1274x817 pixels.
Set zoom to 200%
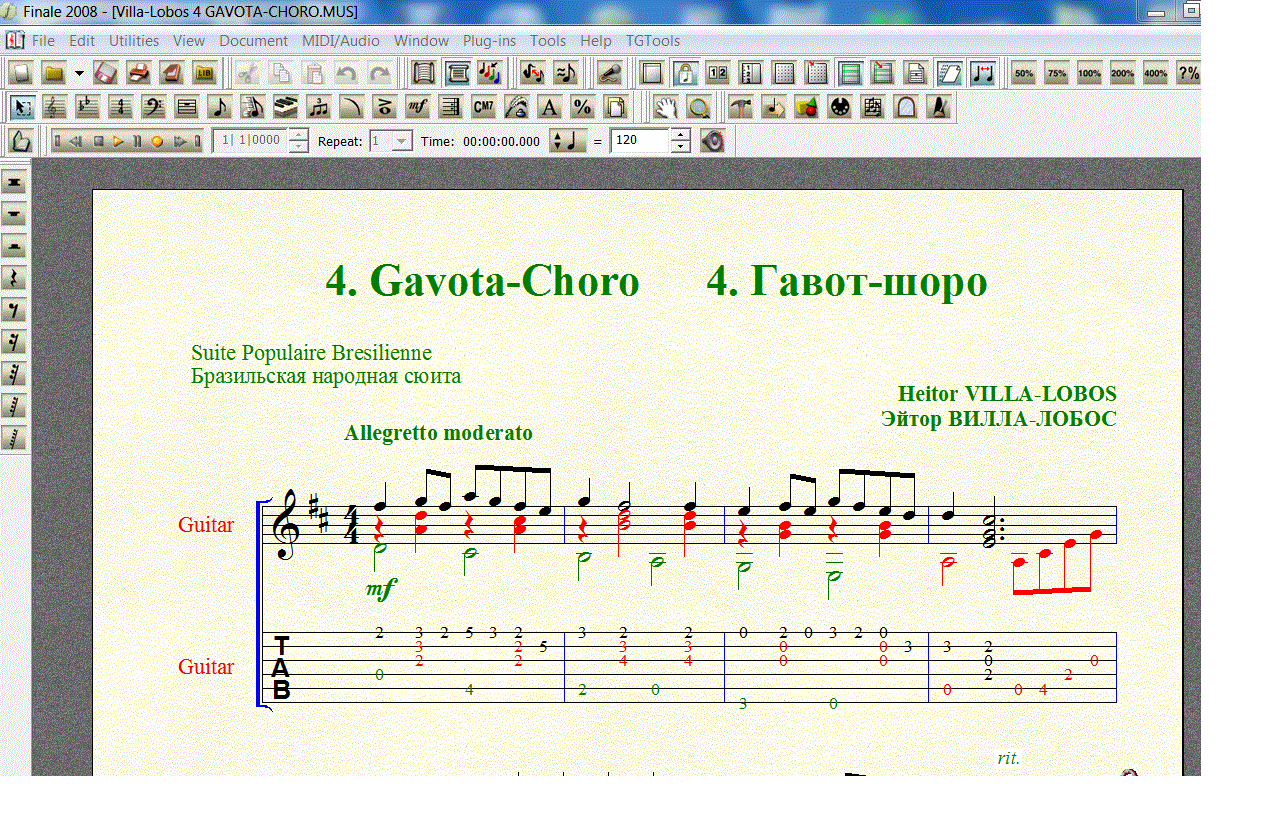point(1123,73)
